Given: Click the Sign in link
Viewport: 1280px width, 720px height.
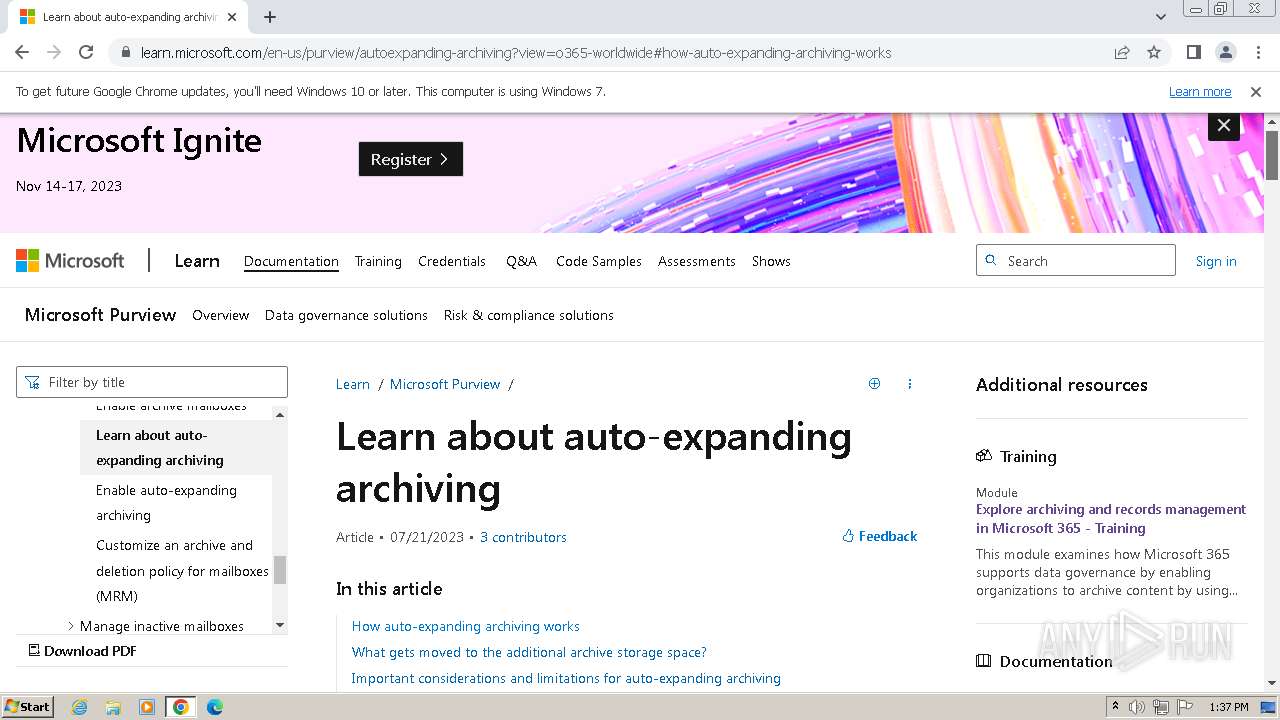Looking at the screenshot, I should (x=1216, y=261).
